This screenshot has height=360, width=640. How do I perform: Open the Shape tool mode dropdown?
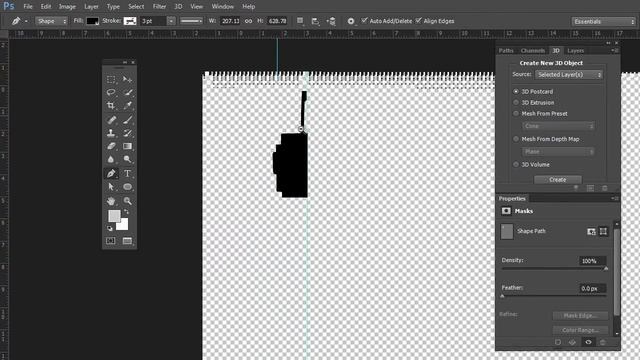[x=51, y=21]
